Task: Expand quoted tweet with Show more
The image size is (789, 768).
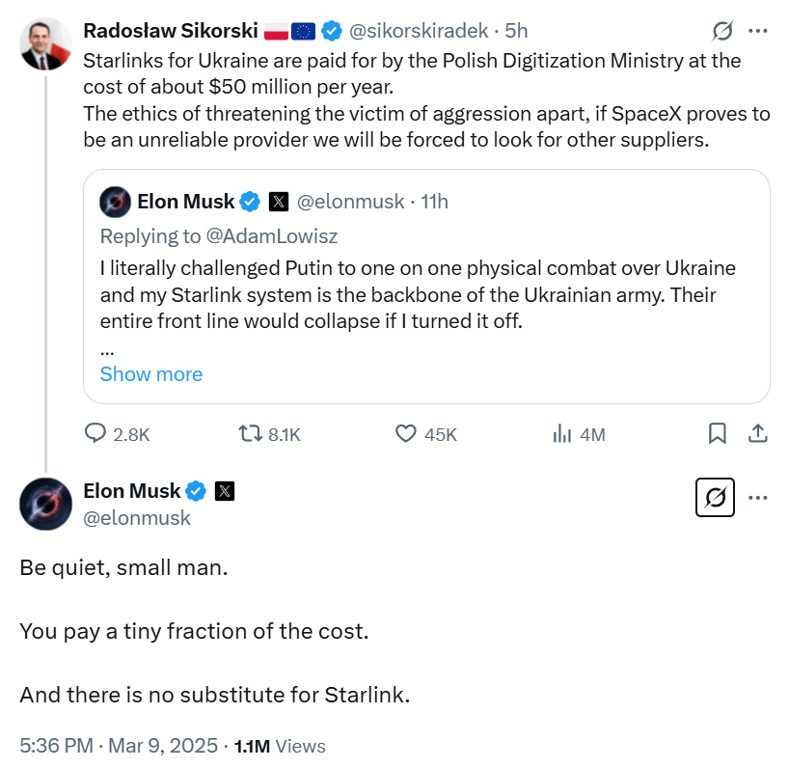Action: [x=151, y=374]
